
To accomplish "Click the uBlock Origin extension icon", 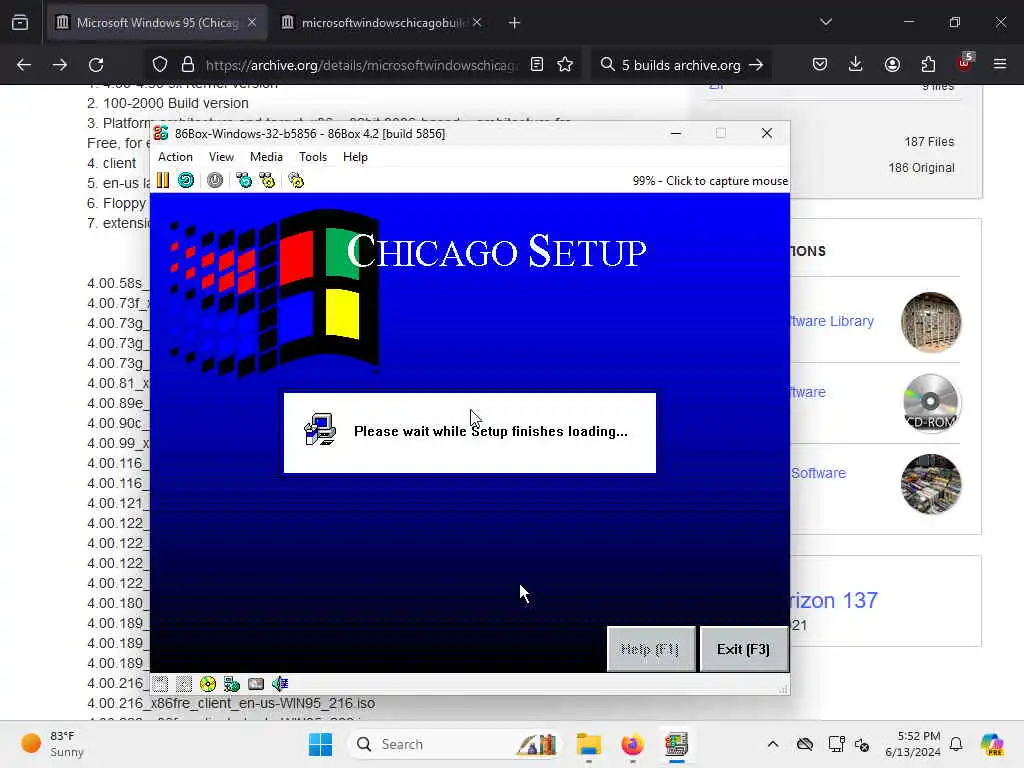I will [965, 63].
